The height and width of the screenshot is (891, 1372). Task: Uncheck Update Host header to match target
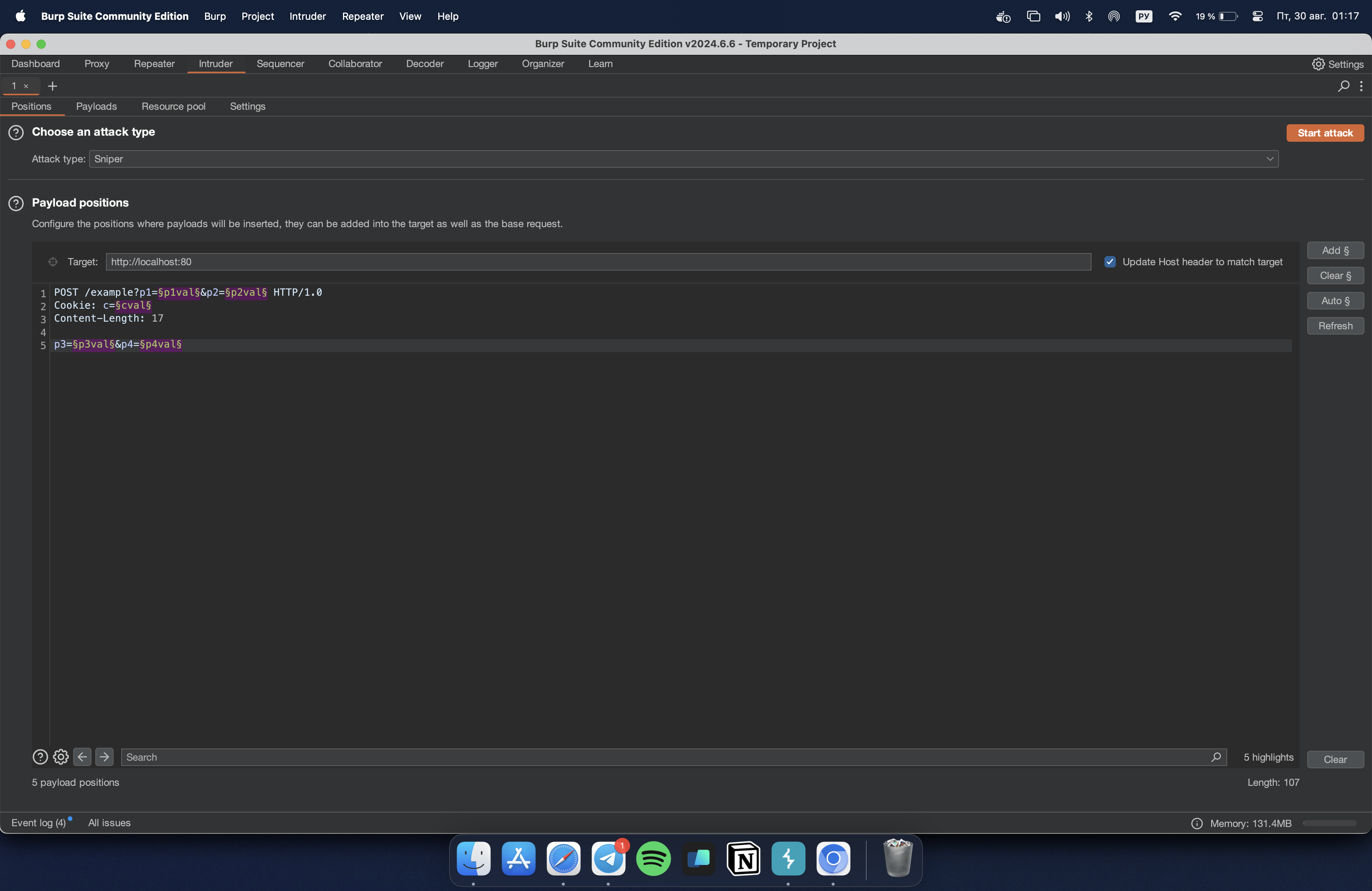(1110, 262)
